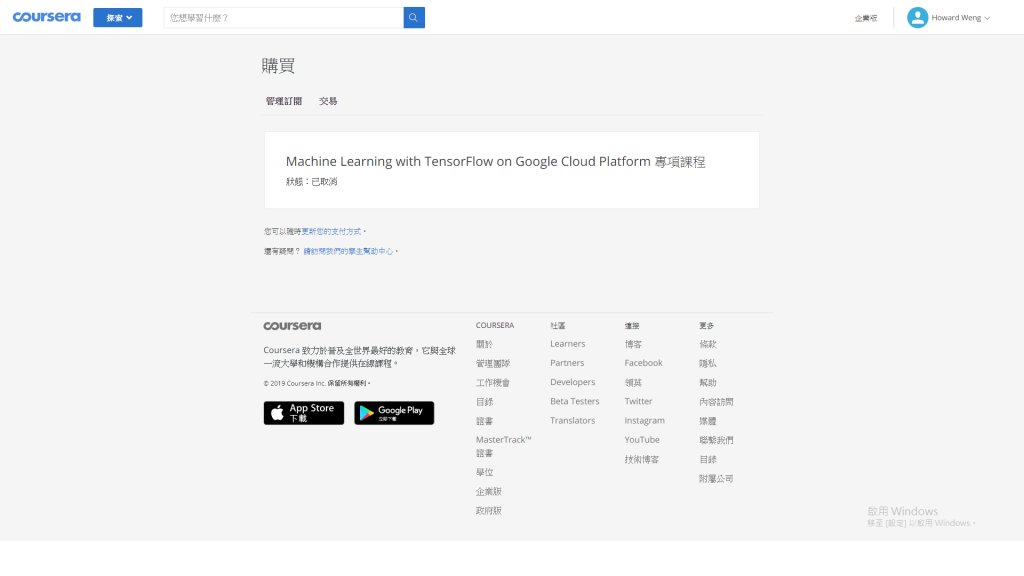Screen dimensions: 1024x576
Task: Open the 附屬公司 affiliates link
Action: point(716,479)
